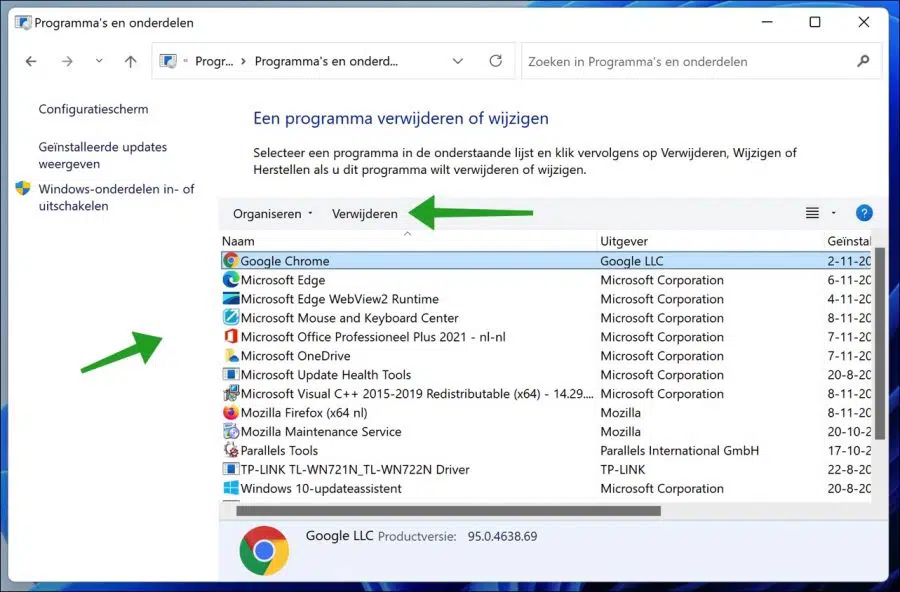The image size is (900, 592).
Task: Click the TP-LINK publisher cell
Action: [623, 469]
